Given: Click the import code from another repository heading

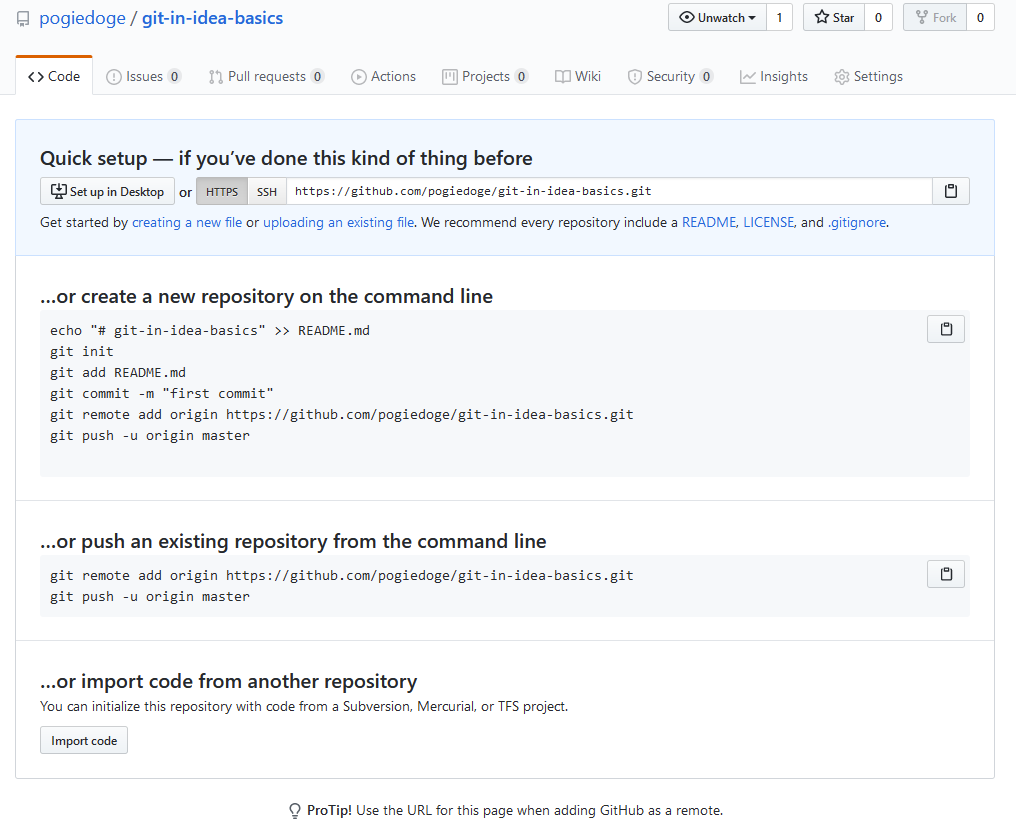Looking at the screenshot, I should pyautogui.click(x=228, y=681).
